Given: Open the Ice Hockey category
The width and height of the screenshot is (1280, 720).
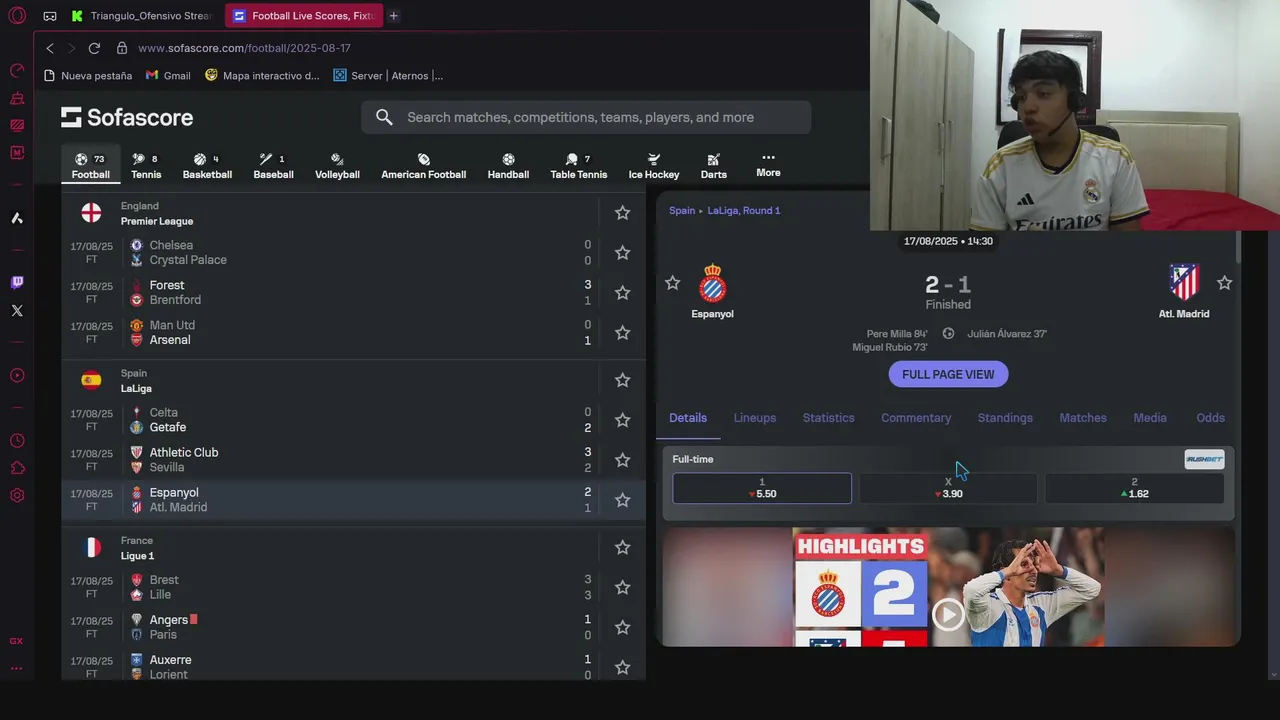Looking at the screenshot, I should coord(654,166).
